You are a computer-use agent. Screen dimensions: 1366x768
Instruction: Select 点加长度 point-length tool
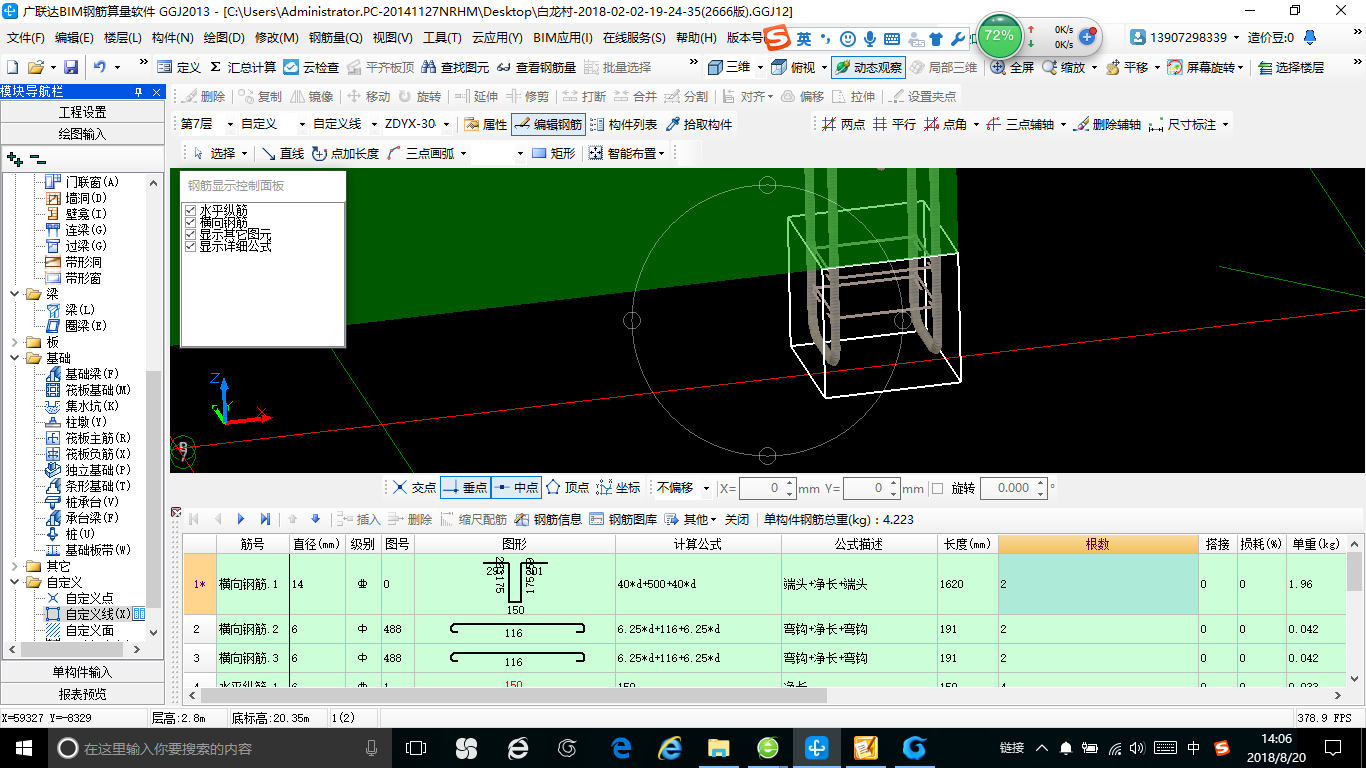pyautogui.click(x=345, y=153)
